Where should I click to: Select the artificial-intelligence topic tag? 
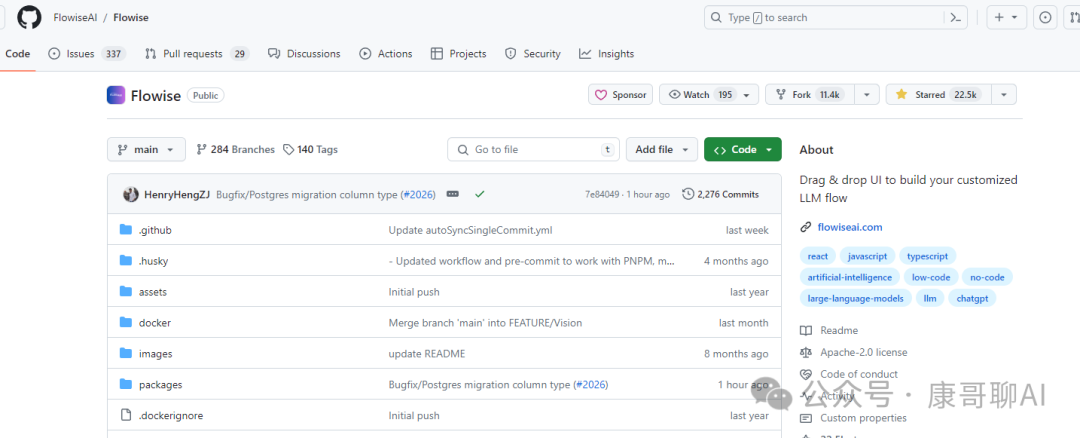pyautogui.click(x=849, y=278)
